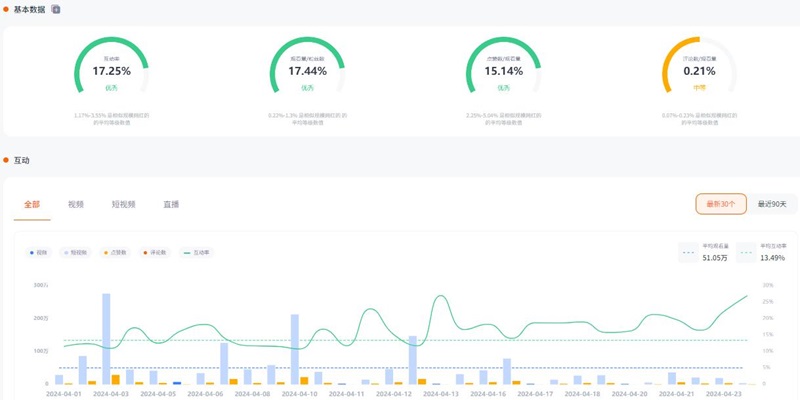Viewport: 800px width, 400px height.
Task: Open the 视频 tab
Action: click(x=76, y=204)
